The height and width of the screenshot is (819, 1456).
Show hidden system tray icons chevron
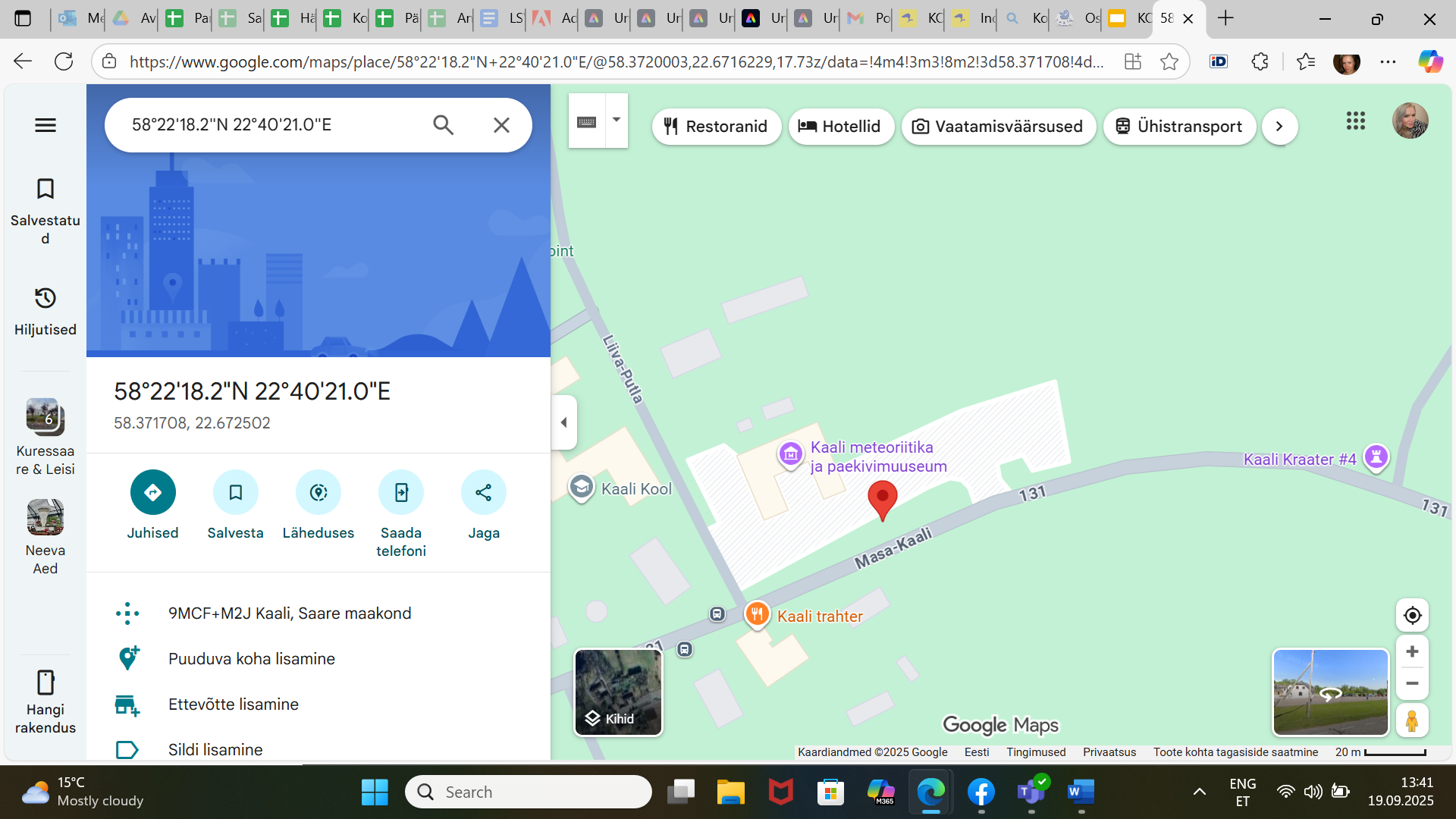coord(1199,792)
